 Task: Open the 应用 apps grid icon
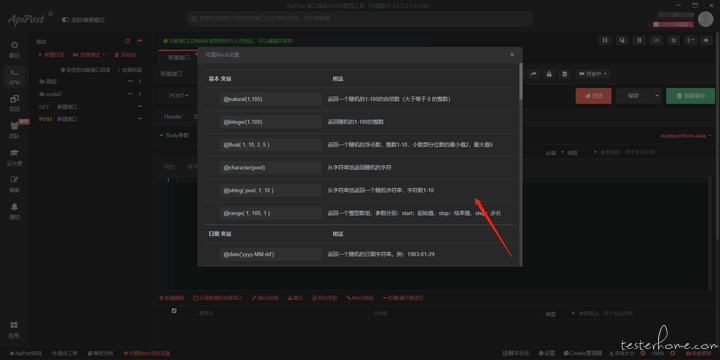(14, 329)
